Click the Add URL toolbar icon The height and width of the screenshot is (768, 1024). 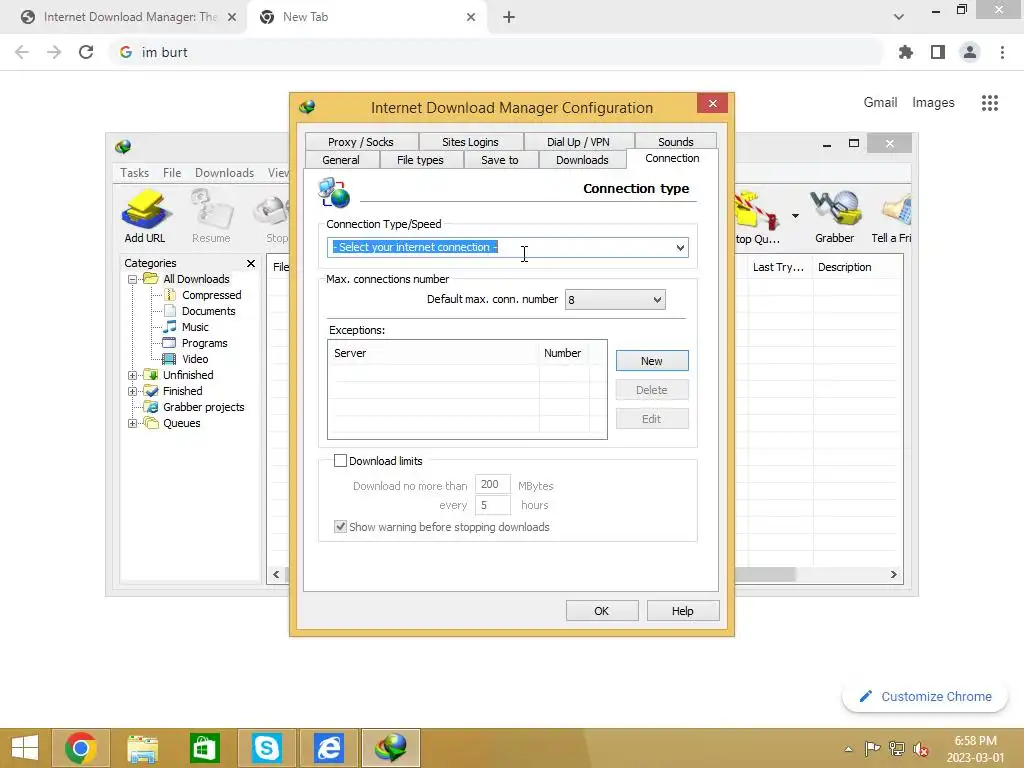click(x=145, y=216)
